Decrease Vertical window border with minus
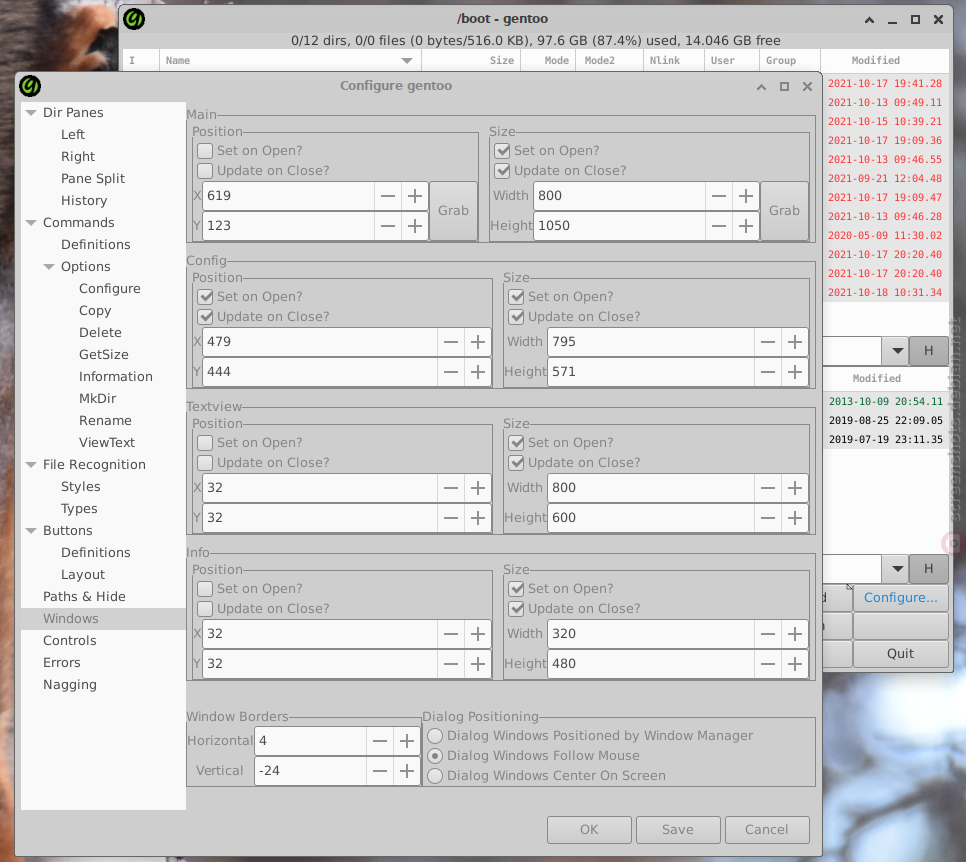Screen dimensions: 966x862 [x=380, y=771]
